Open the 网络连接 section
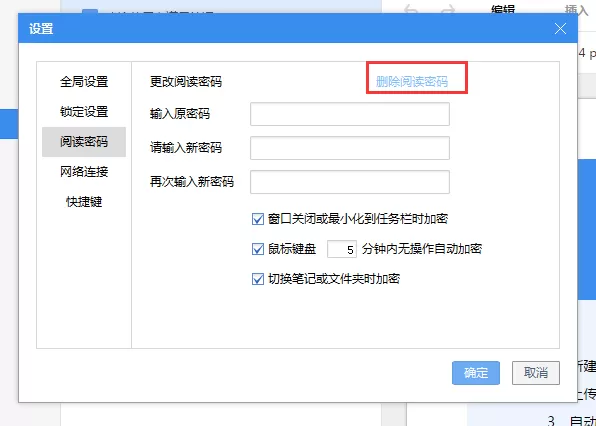 (84, 172)
